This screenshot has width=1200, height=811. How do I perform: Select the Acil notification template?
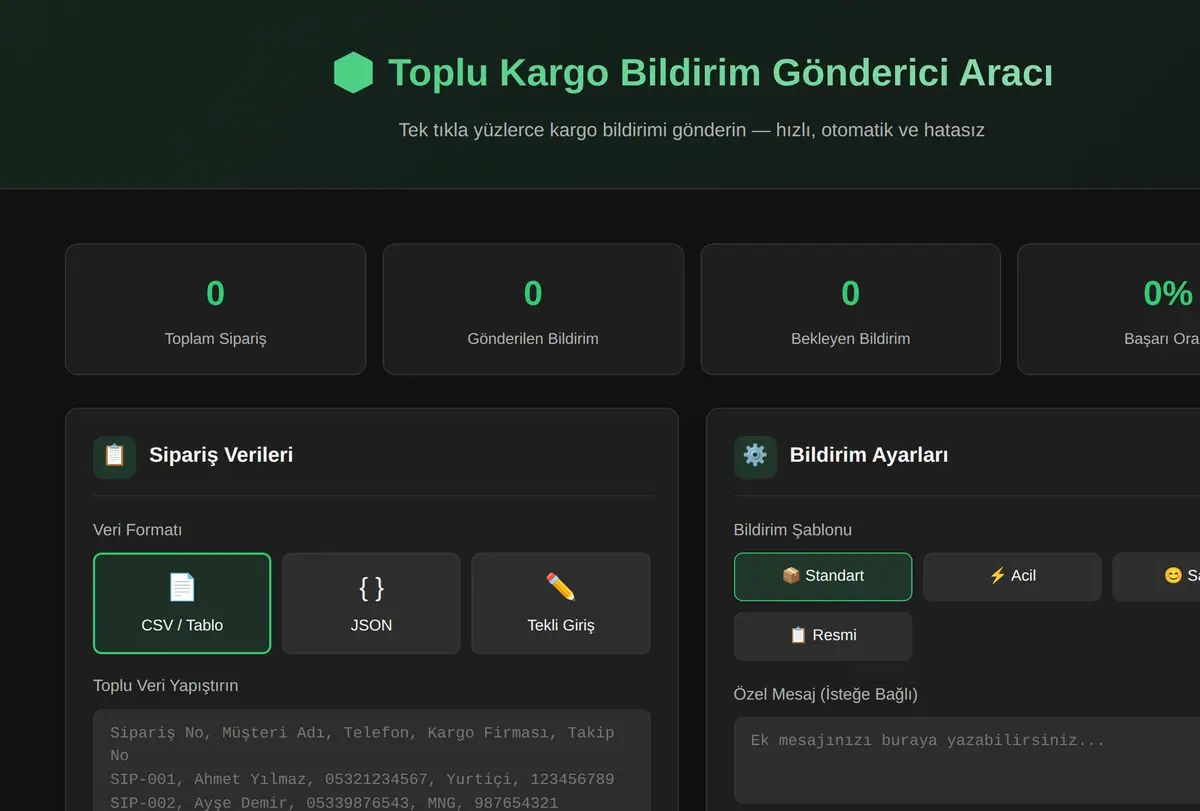point(1012,576)
